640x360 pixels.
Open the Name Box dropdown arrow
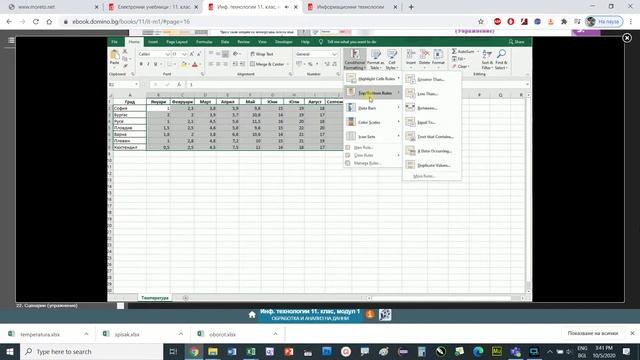[137, 84]
